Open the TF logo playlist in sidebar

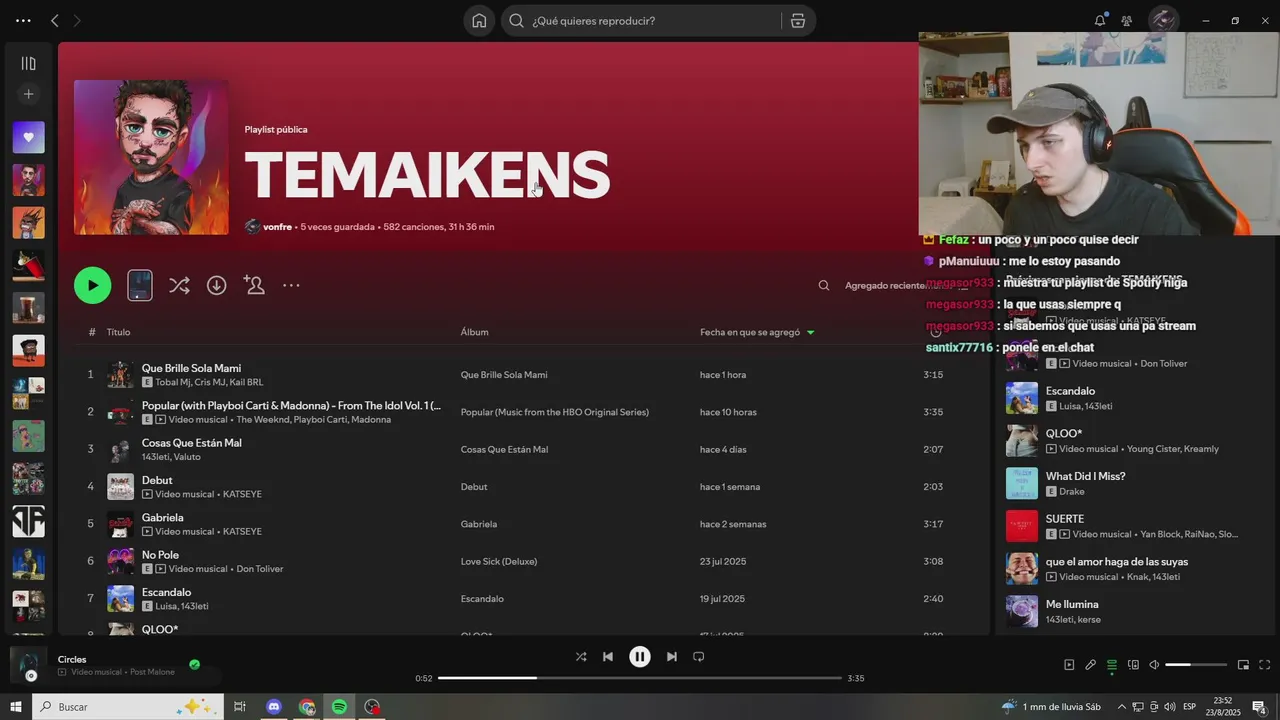(28, 521)
